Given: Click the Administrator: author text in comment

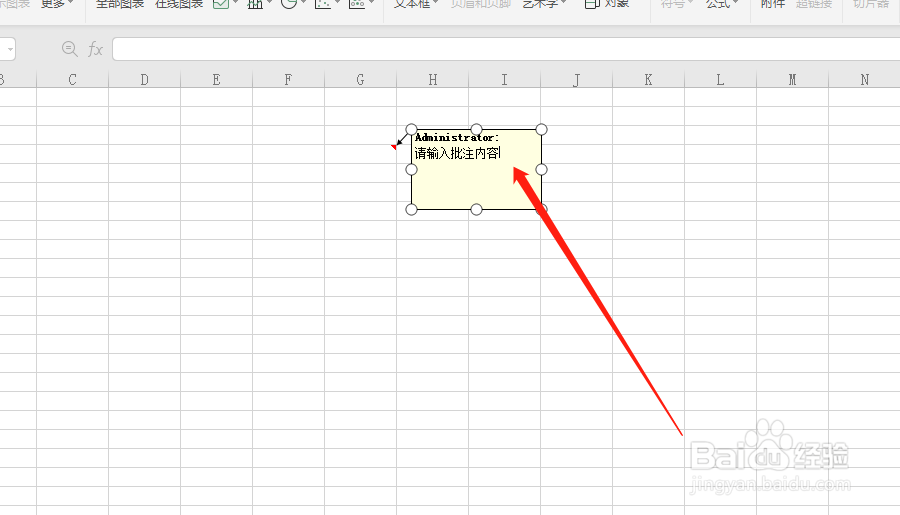Looking at the screenshot, I should click(x=457, y=137).
